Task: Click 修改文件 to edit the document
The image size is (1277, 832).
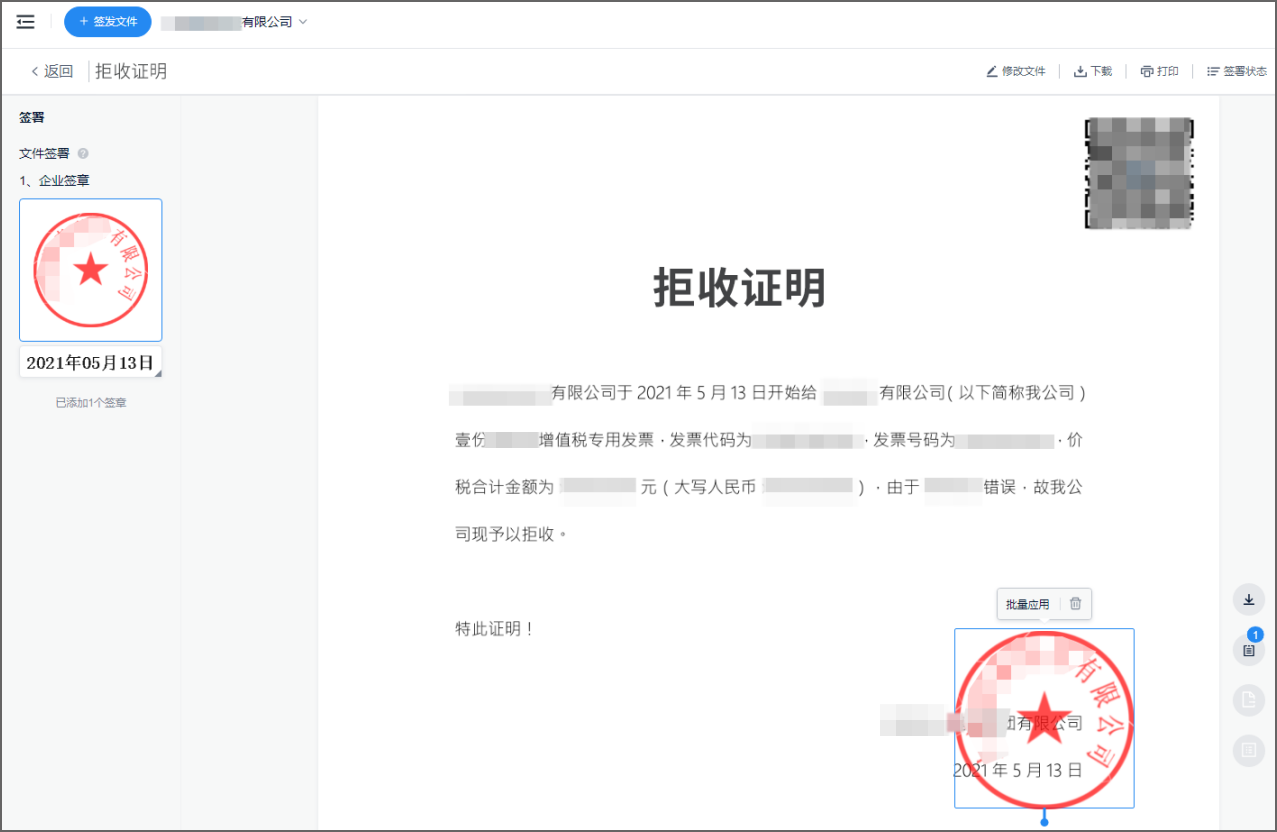Action: pos(1015,72)
